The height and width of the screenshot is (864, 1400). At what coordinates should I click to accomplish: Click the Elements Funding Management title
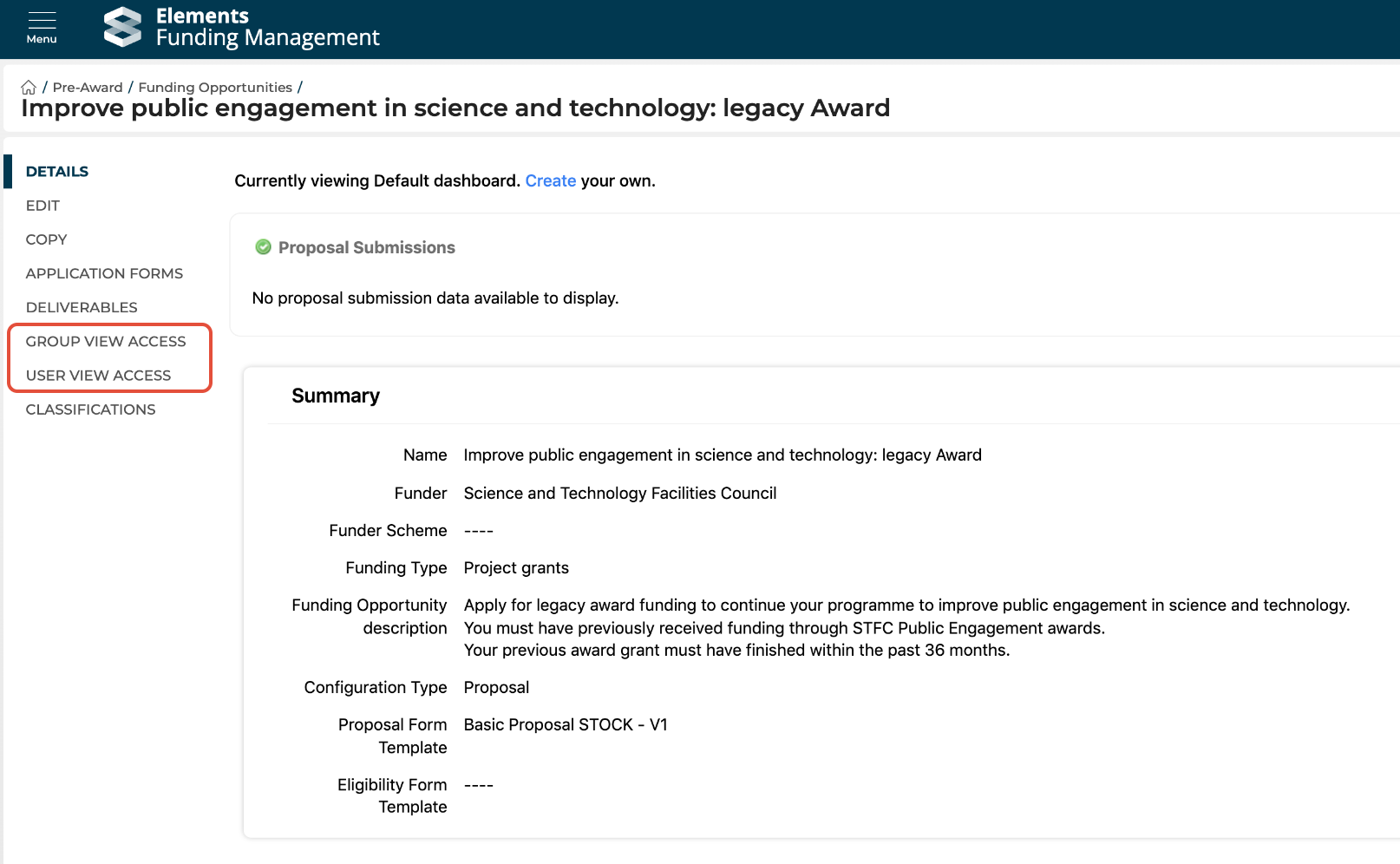click(x=267, y=27)
